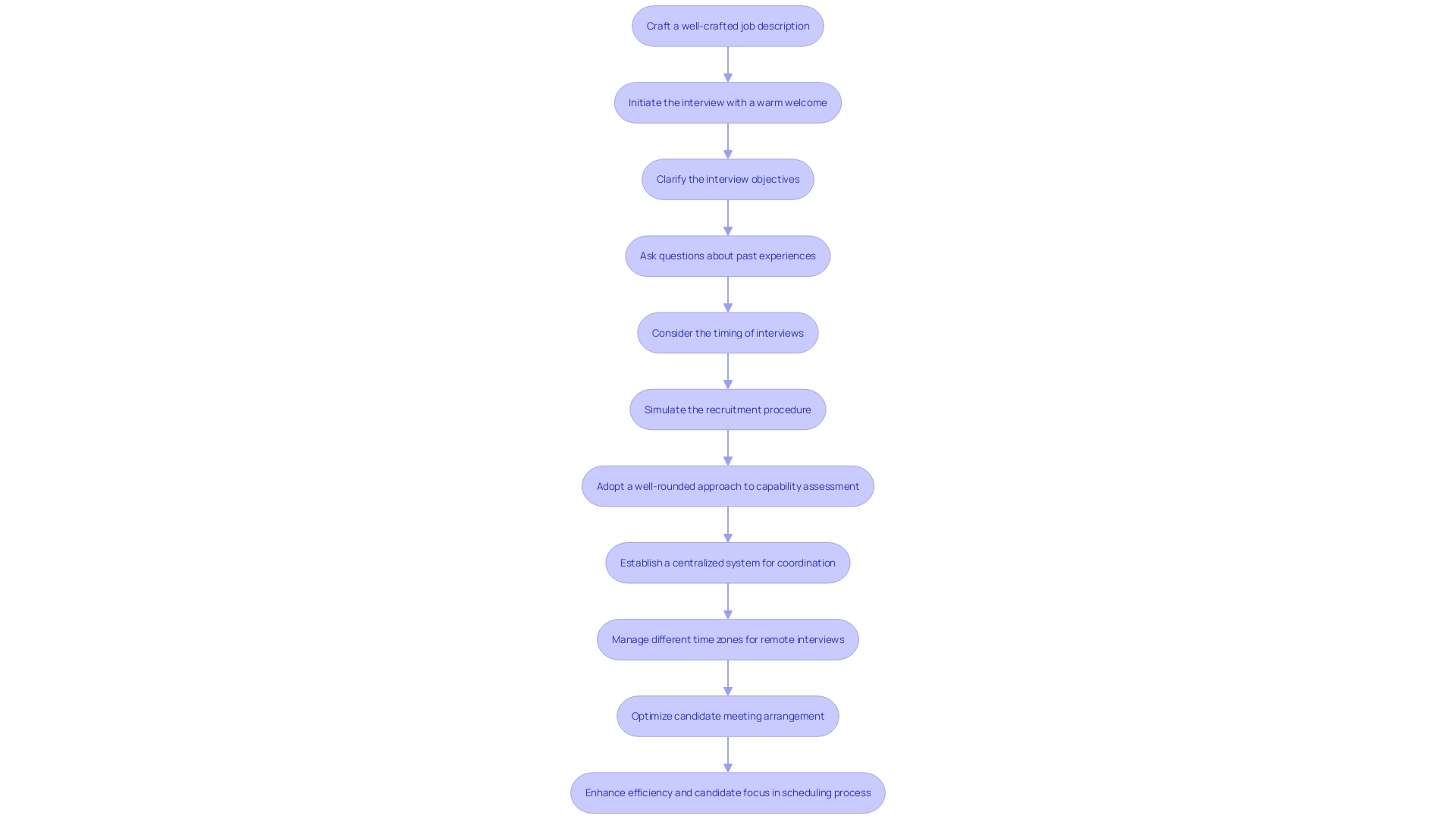This screenshot has width=1456, height=819.
Task: Toggle visibility of 'Manage different time zones' step
Action: [x=728, y=639]
